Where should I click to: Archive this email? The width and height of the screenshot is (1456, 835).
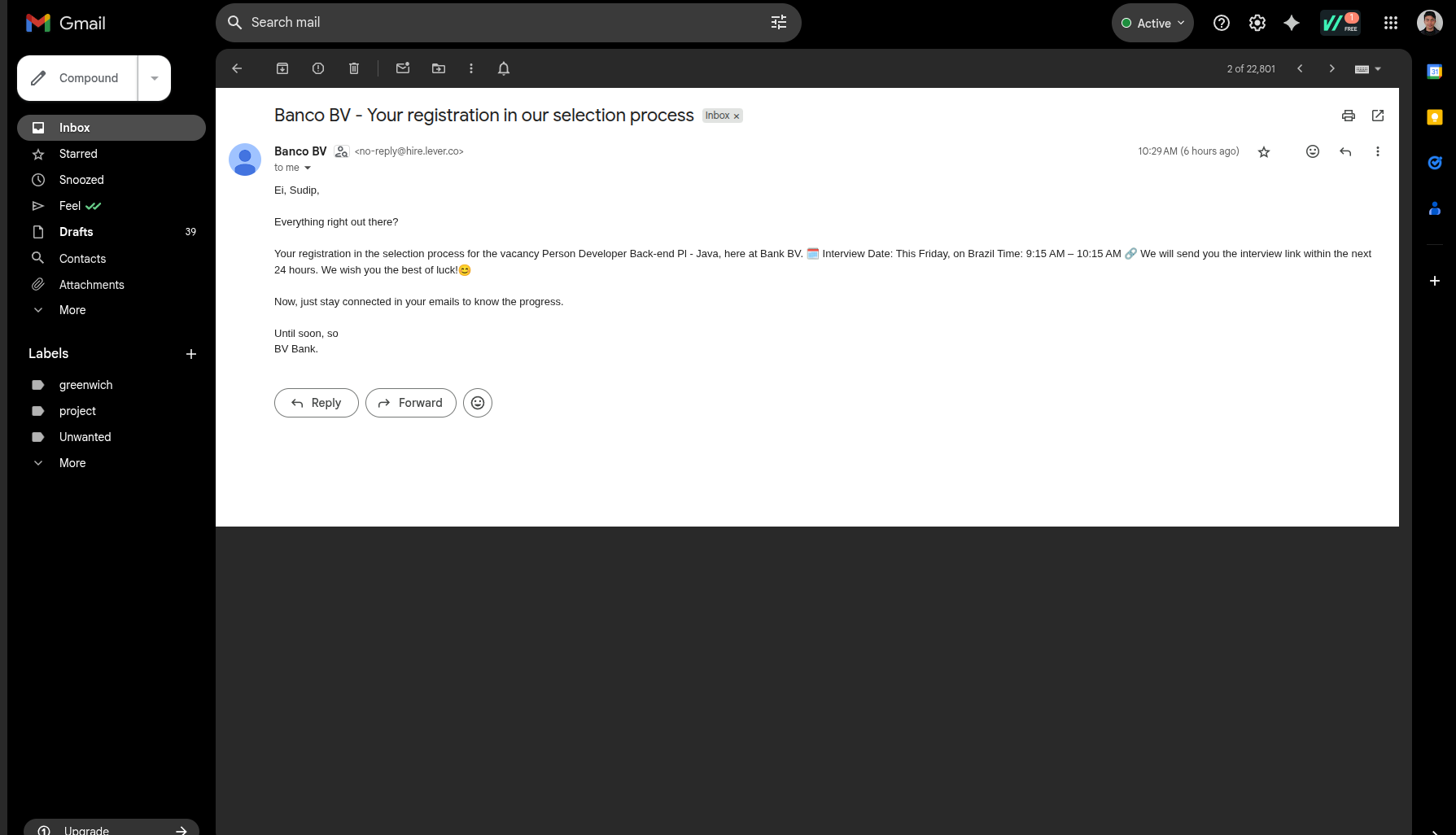pos(282,68)
